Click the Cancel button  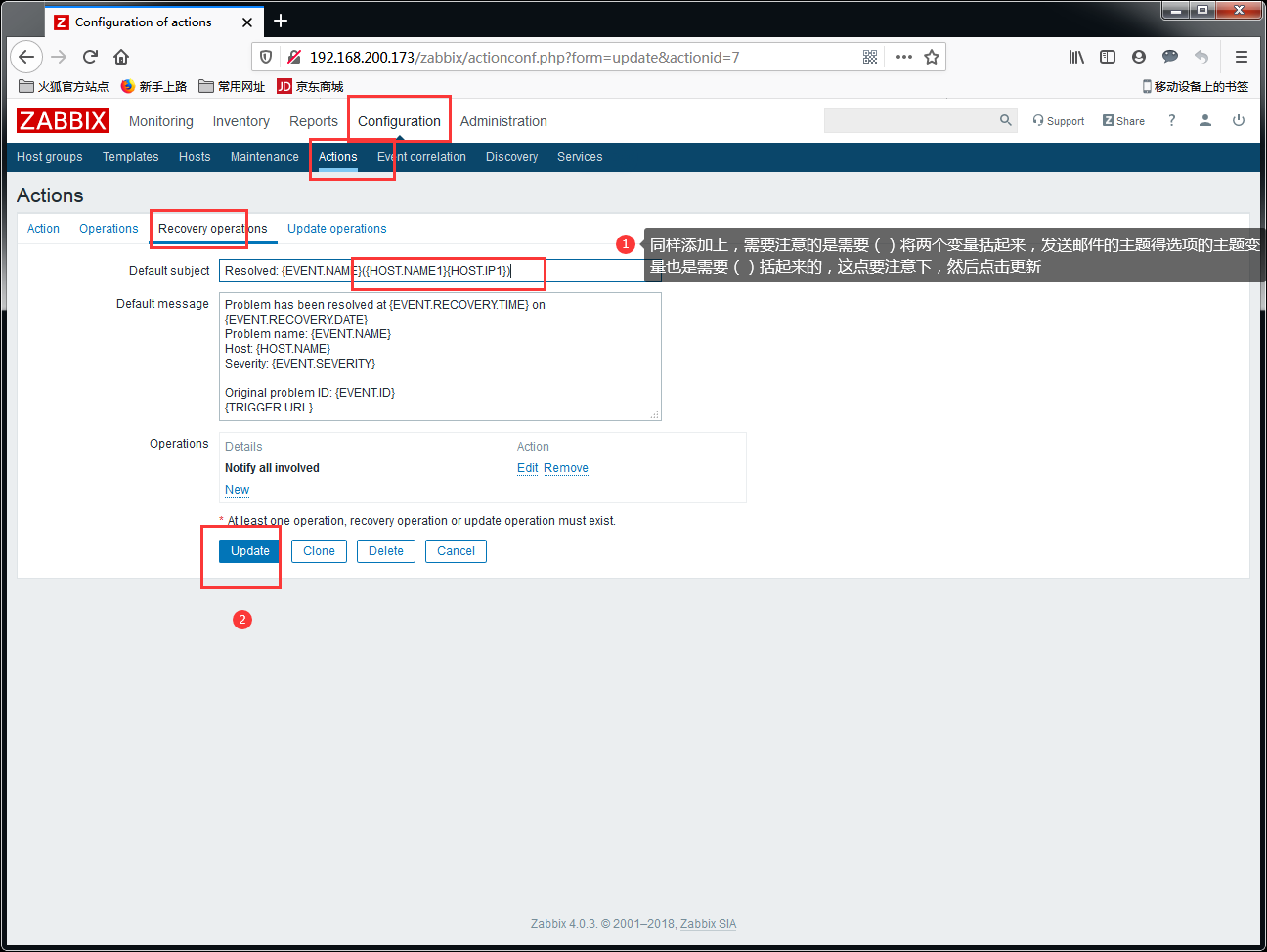(456, 551)
